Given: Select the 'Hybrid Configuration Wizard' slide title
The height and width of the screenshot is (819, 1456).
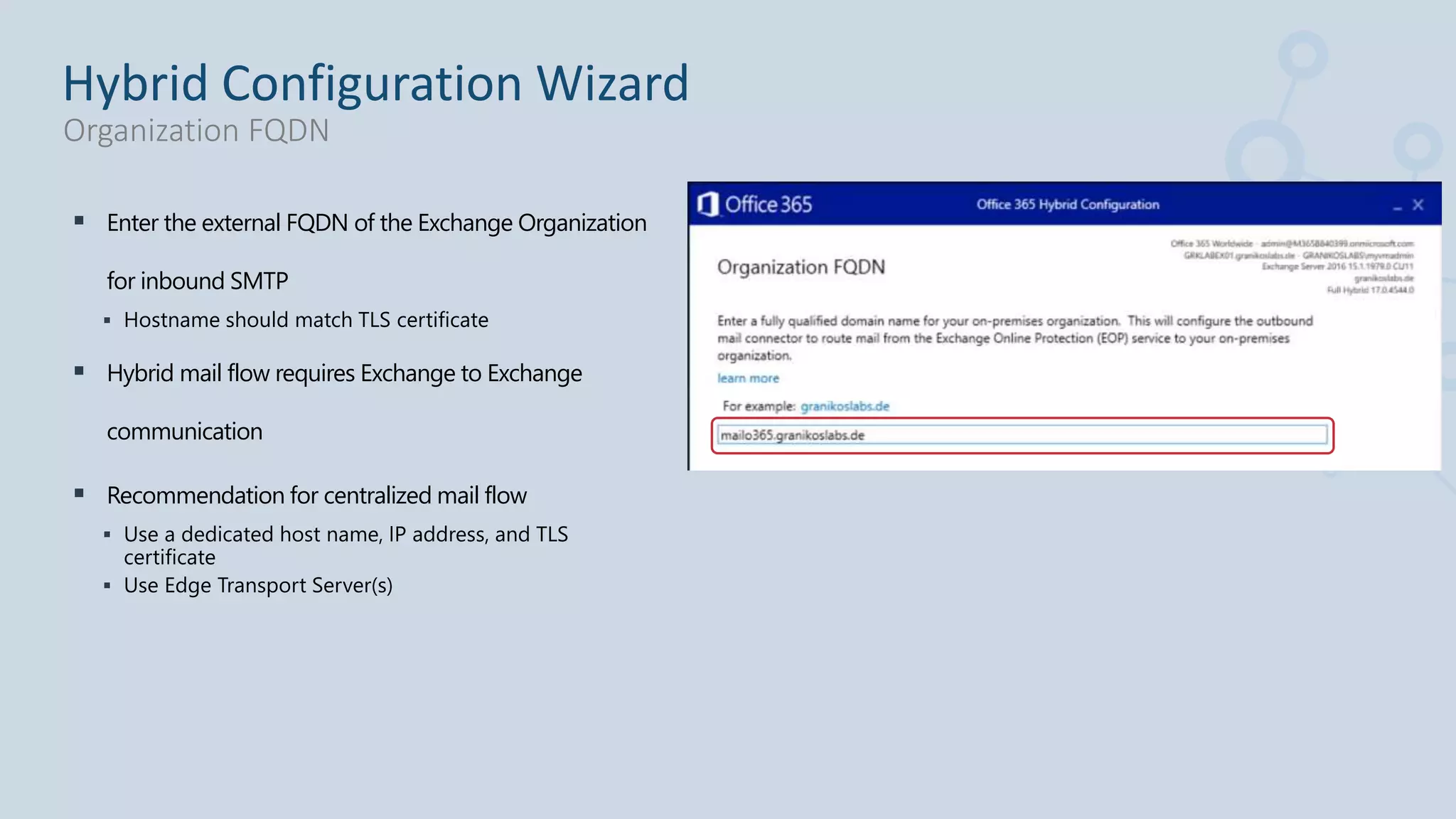Looking at the screenshot, I should tap(376, 84).
